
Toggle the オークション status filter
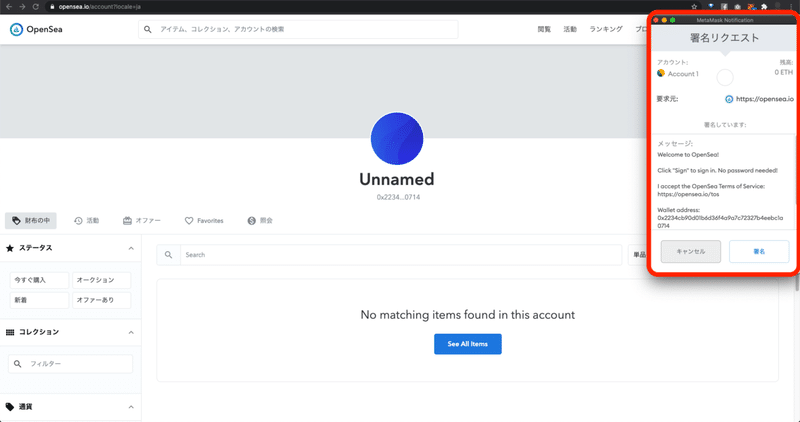102,280
